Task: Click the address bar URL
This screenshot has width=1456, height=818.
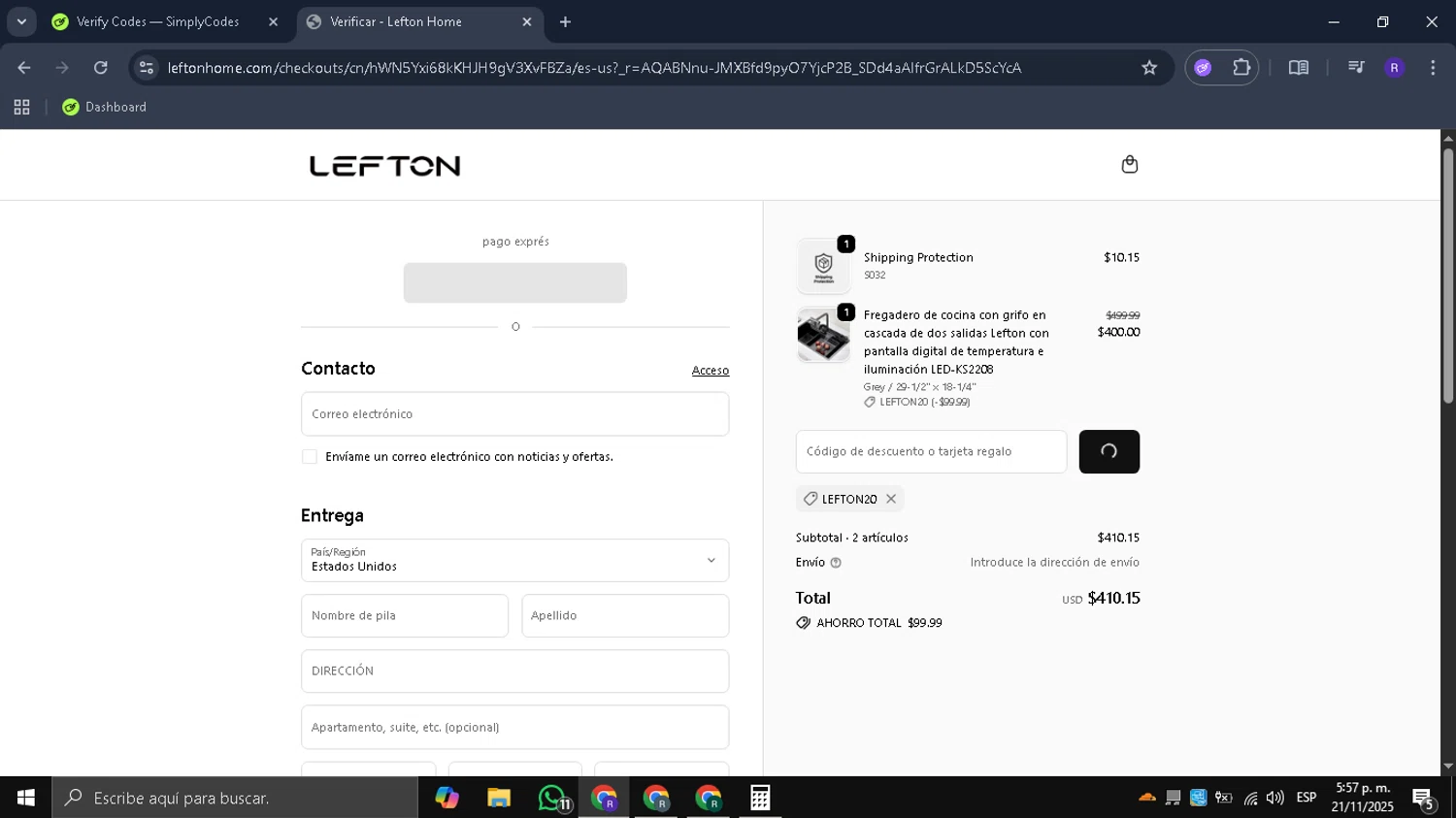Action: (594, 68)
